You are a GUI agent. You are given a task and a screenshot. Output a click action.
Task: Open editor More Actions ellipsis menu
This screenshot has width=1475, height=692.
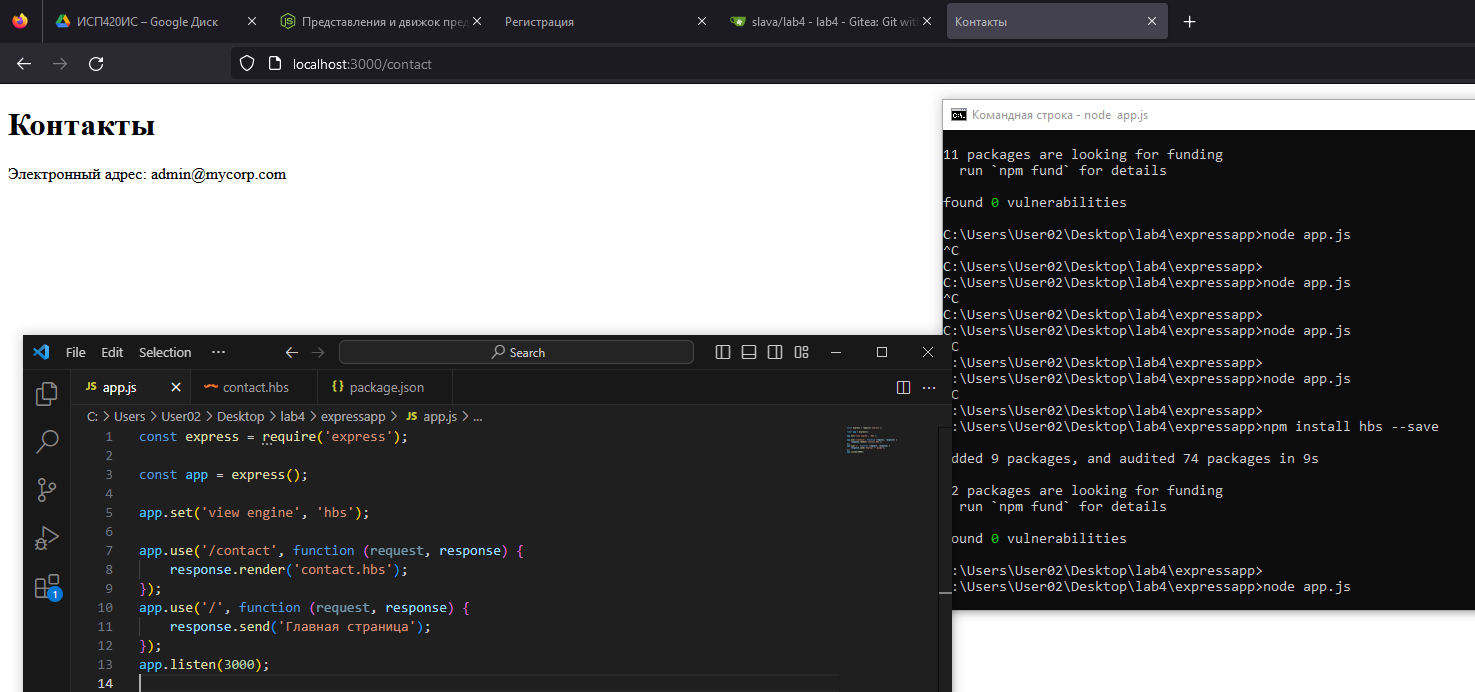929,387
